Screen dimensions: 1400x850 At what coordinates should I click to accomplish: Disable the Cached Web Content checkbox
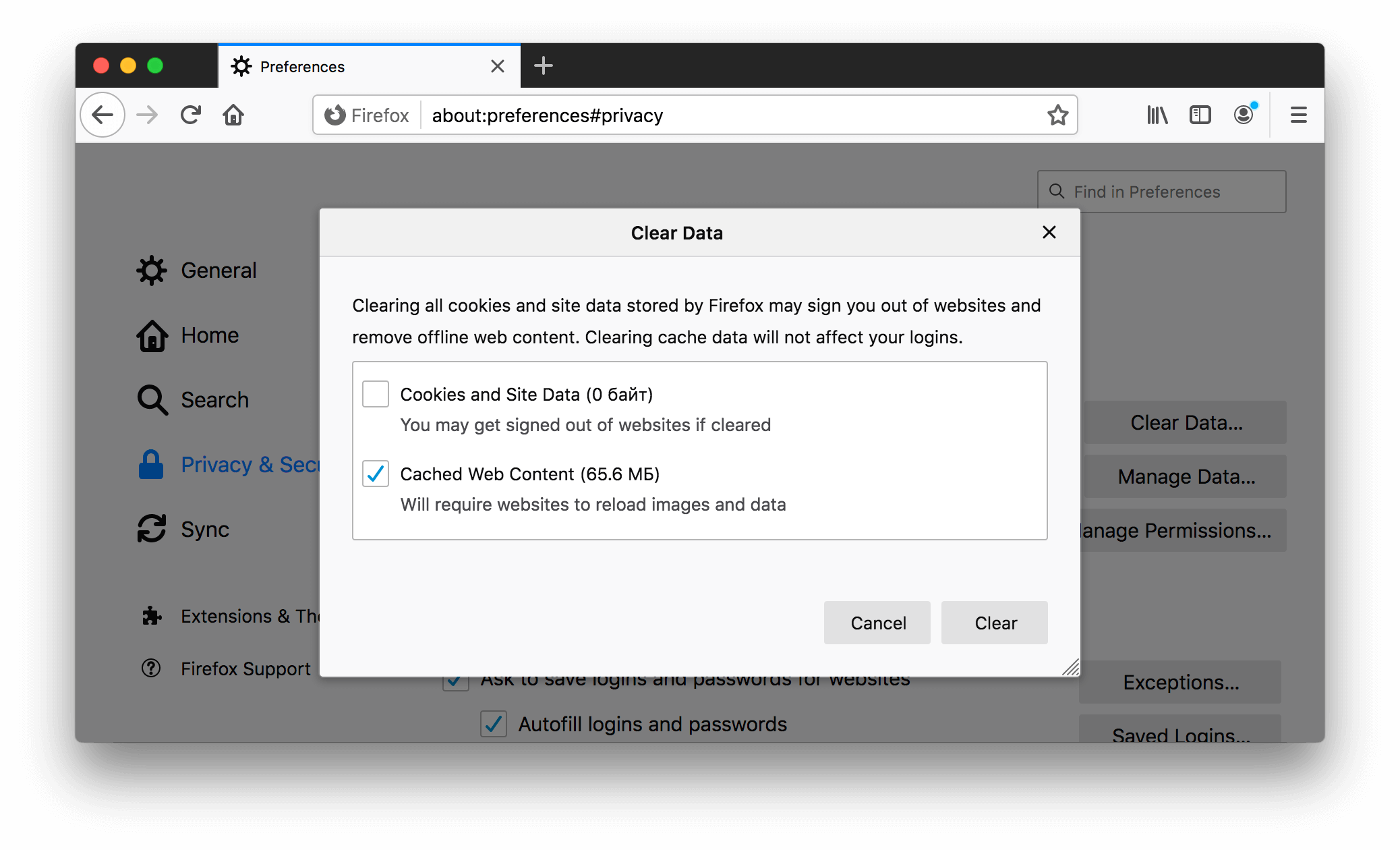coord(376,474)
